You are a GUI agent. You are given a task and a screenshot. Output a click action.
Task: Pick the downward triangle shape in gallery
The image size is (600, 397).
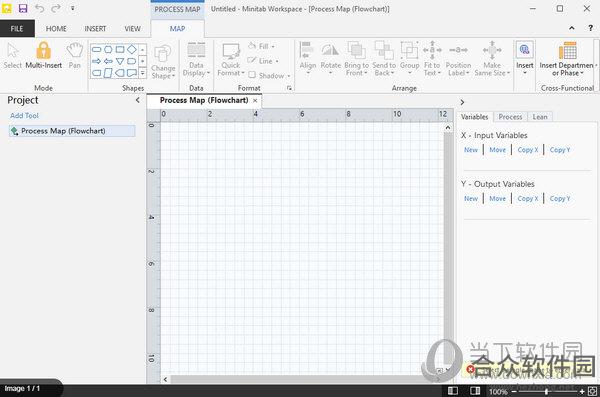[x=120, y=61]
